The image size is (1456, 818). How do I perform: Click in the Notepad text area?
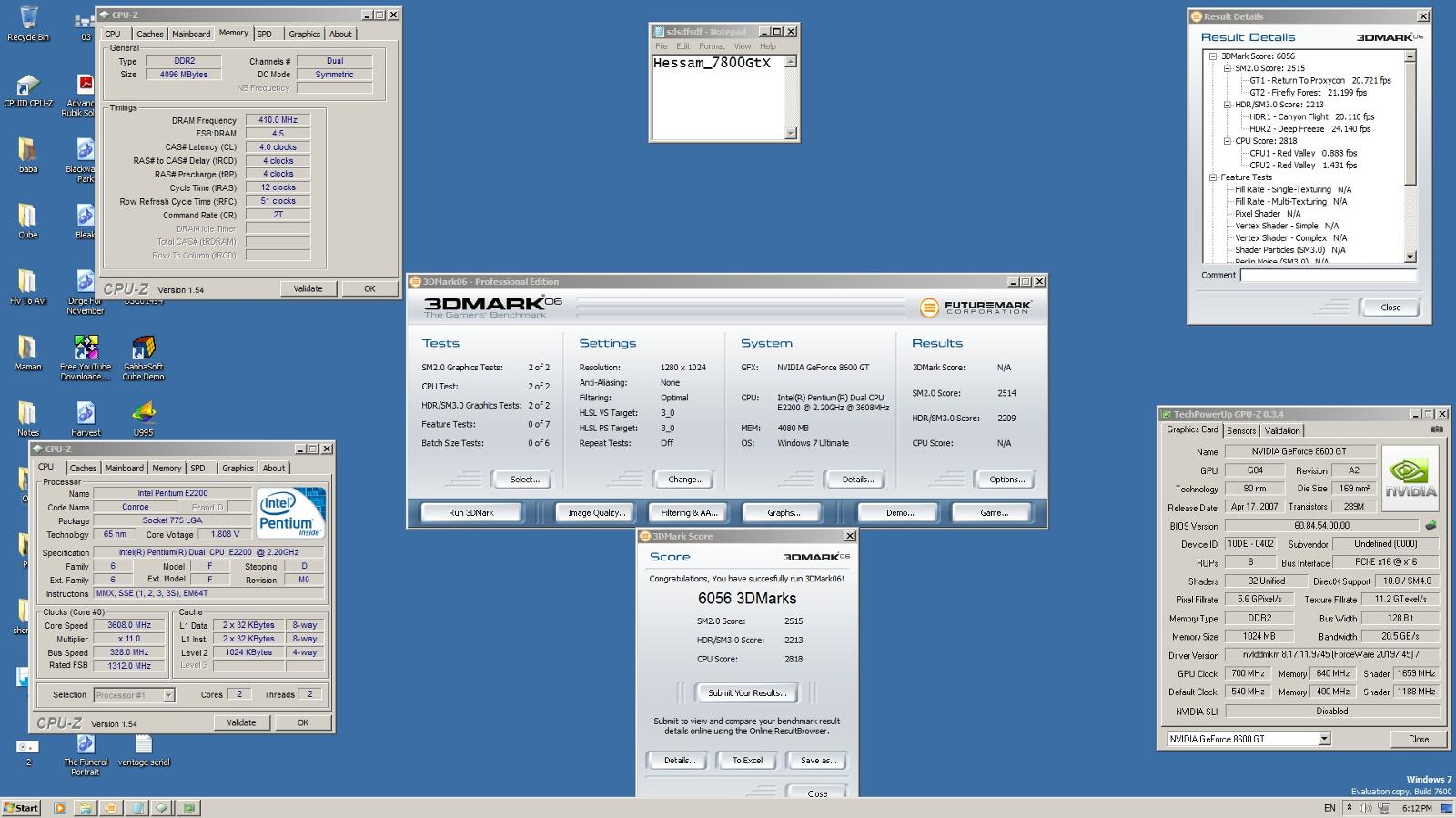pyautogui.click(x=717, y=96)
